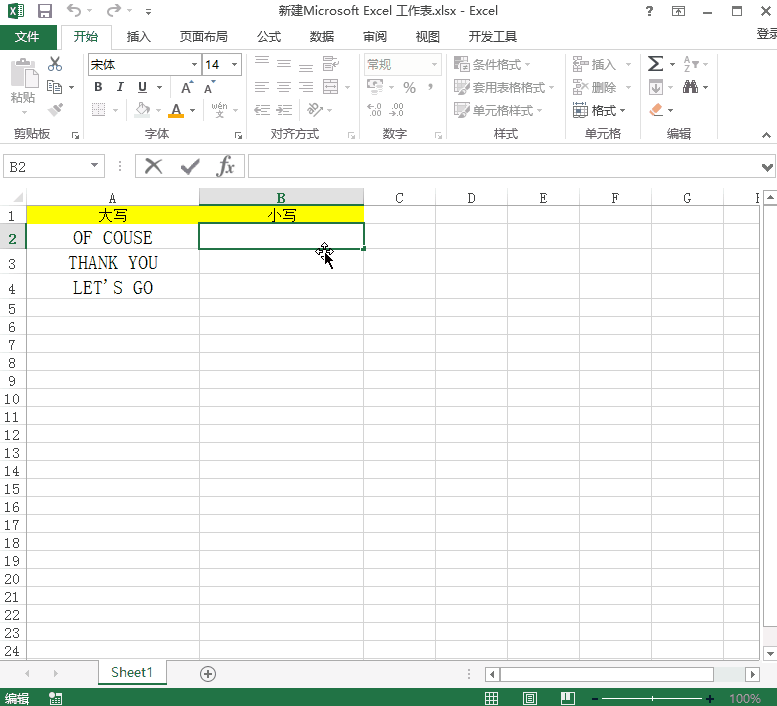Switch to the 开发工具 tab
This screenshot has width=777, height=706.
coord(492,37)
